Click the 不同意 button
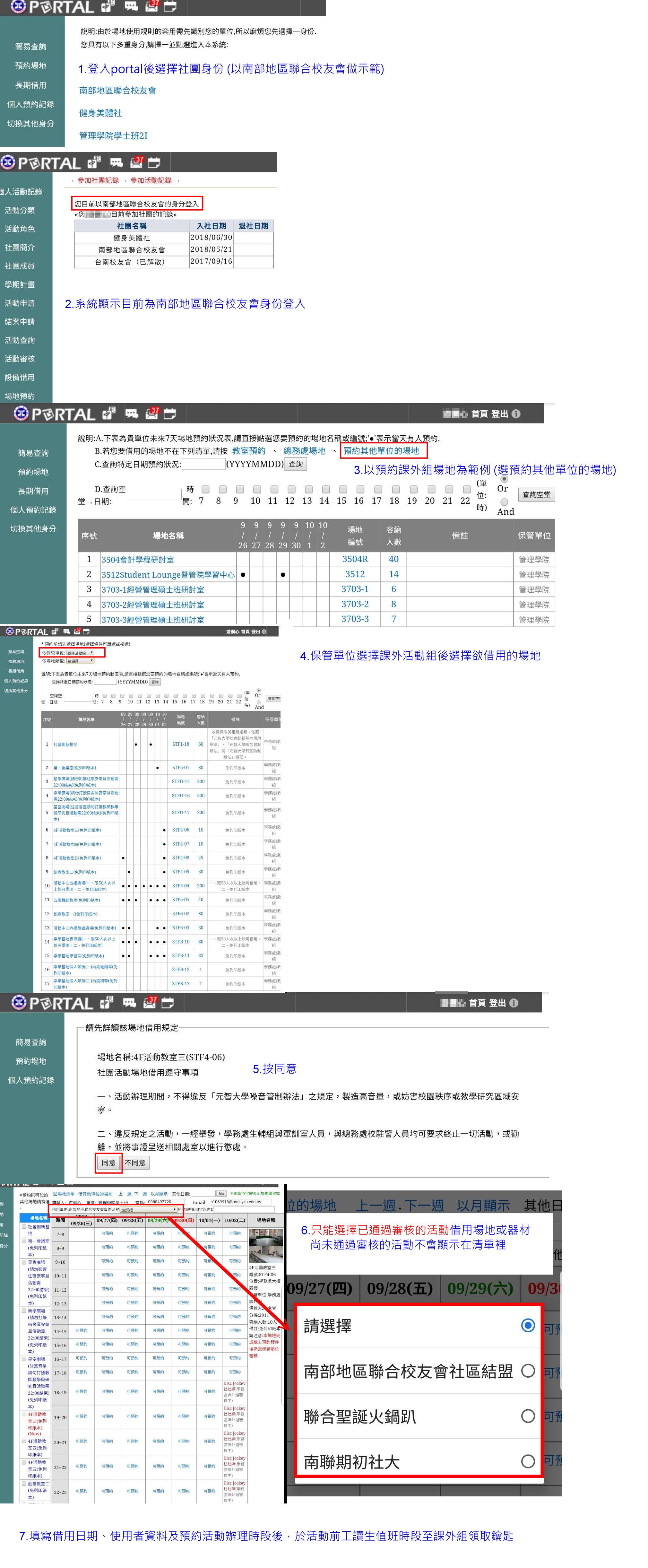 tap(135, 1162)
